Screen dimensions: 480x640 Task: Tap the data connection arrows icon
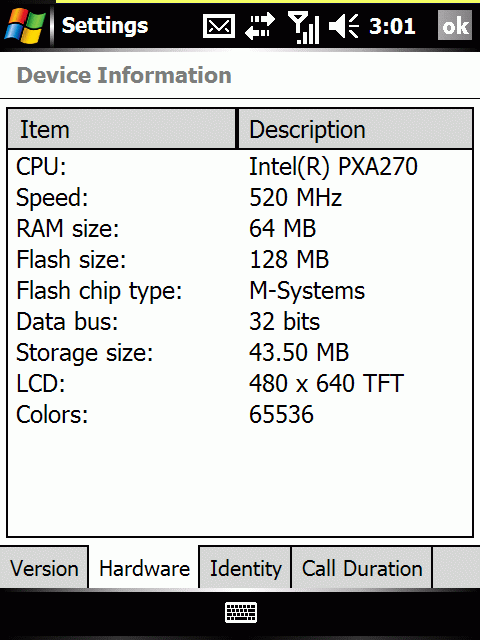(x=260, y=27)
